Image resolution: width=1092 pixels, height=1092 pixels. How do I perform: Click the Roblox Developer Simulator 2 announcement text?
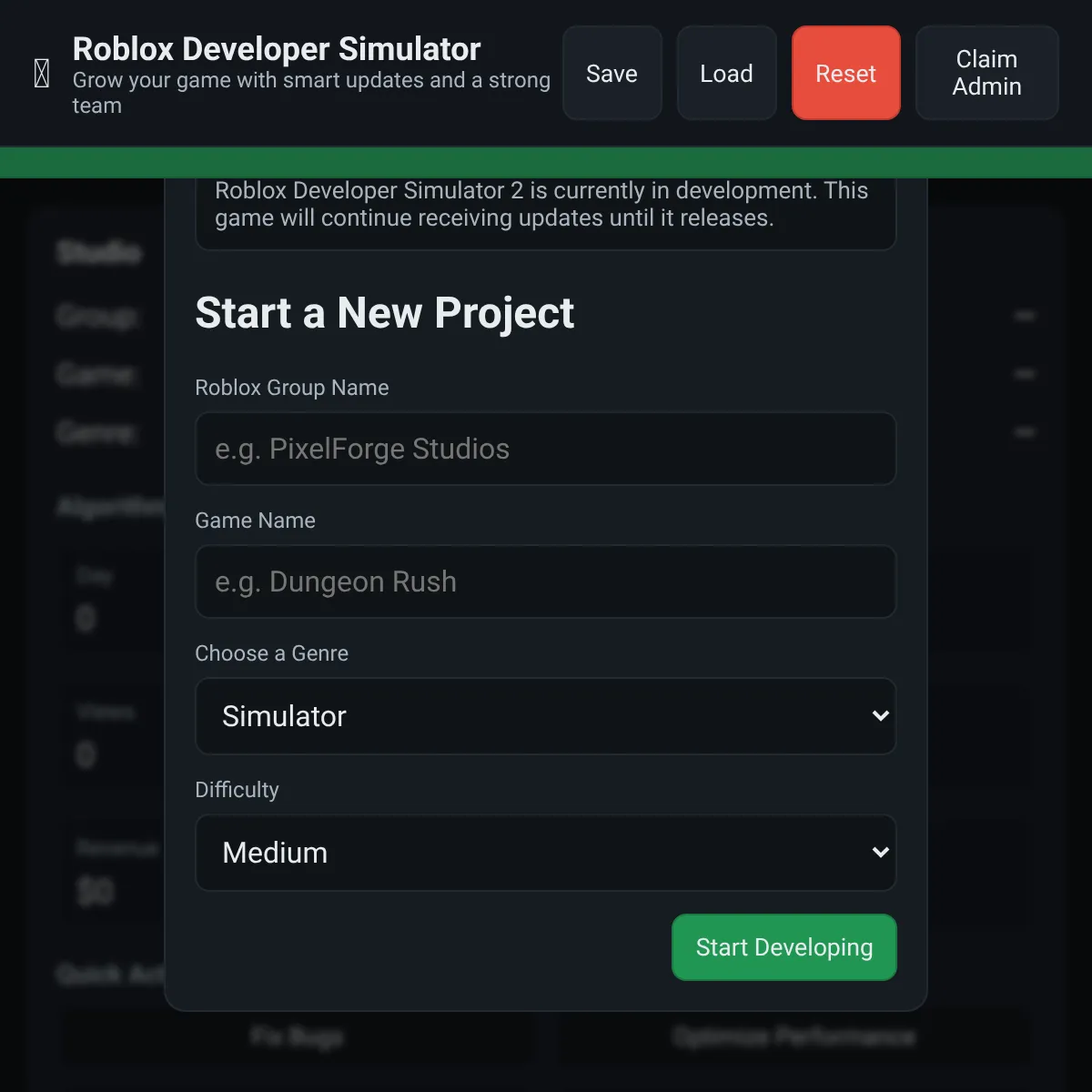pos(541,204)
